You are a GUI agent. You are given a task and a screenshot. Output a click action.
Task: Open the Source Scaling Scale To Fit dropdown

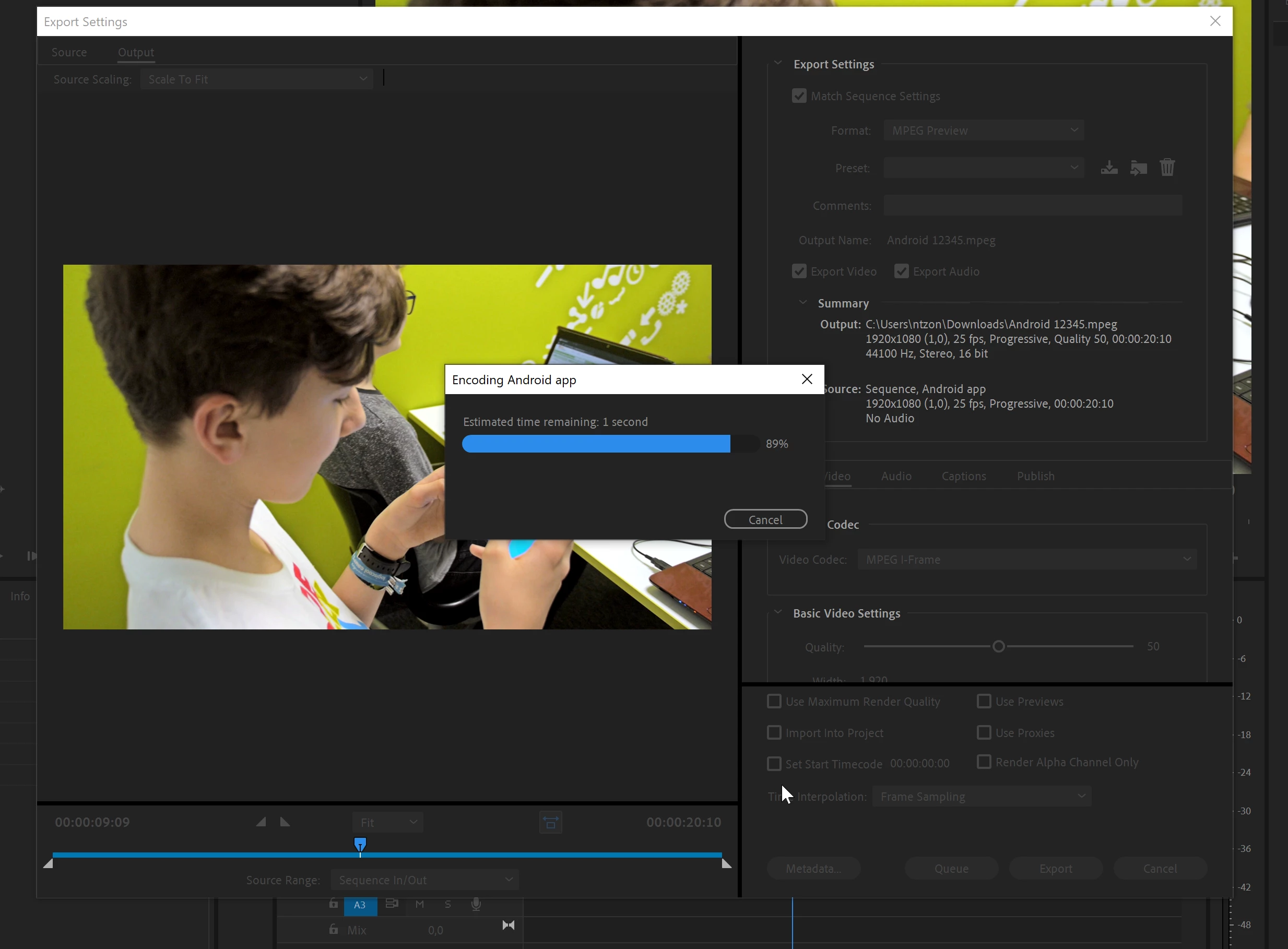click(257, 79)
